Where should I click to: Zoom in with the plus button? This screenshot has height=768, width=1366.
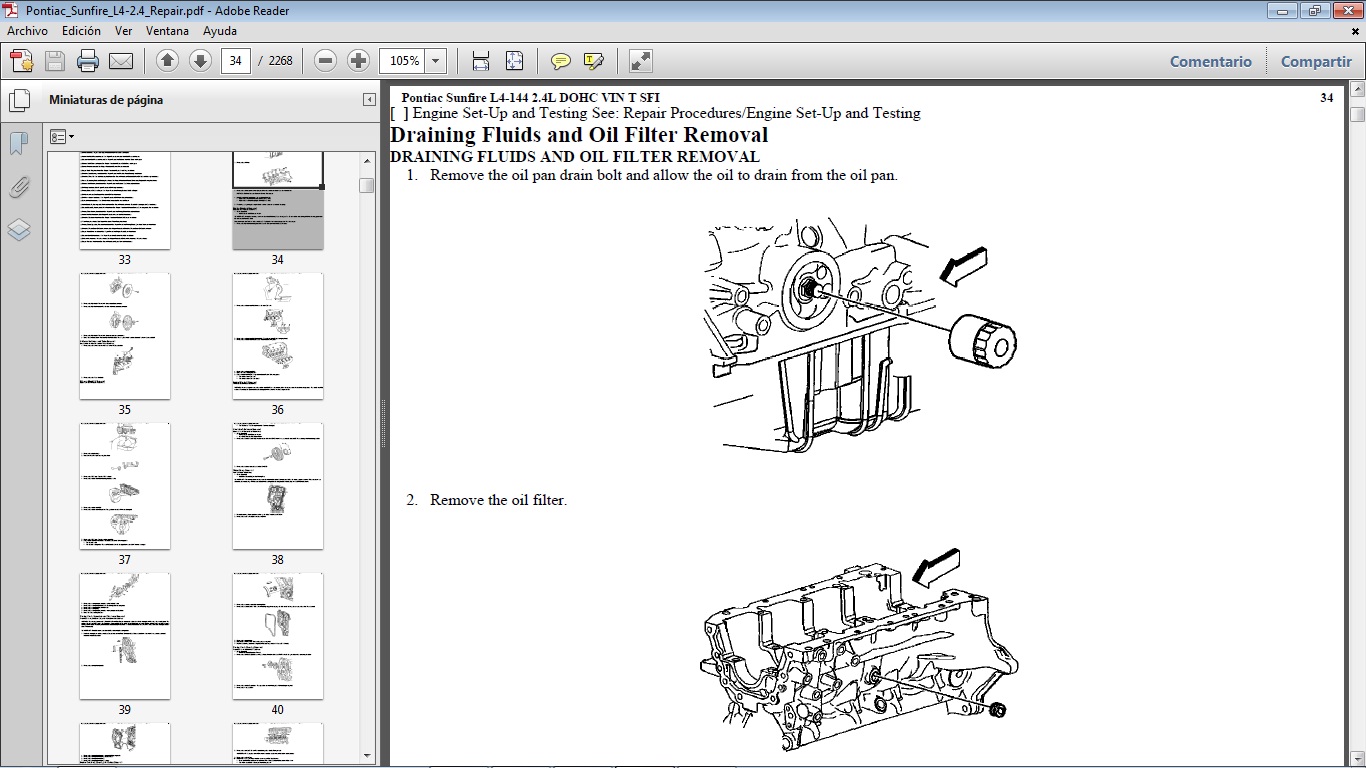pyautogui.click(x=358, y=61)
